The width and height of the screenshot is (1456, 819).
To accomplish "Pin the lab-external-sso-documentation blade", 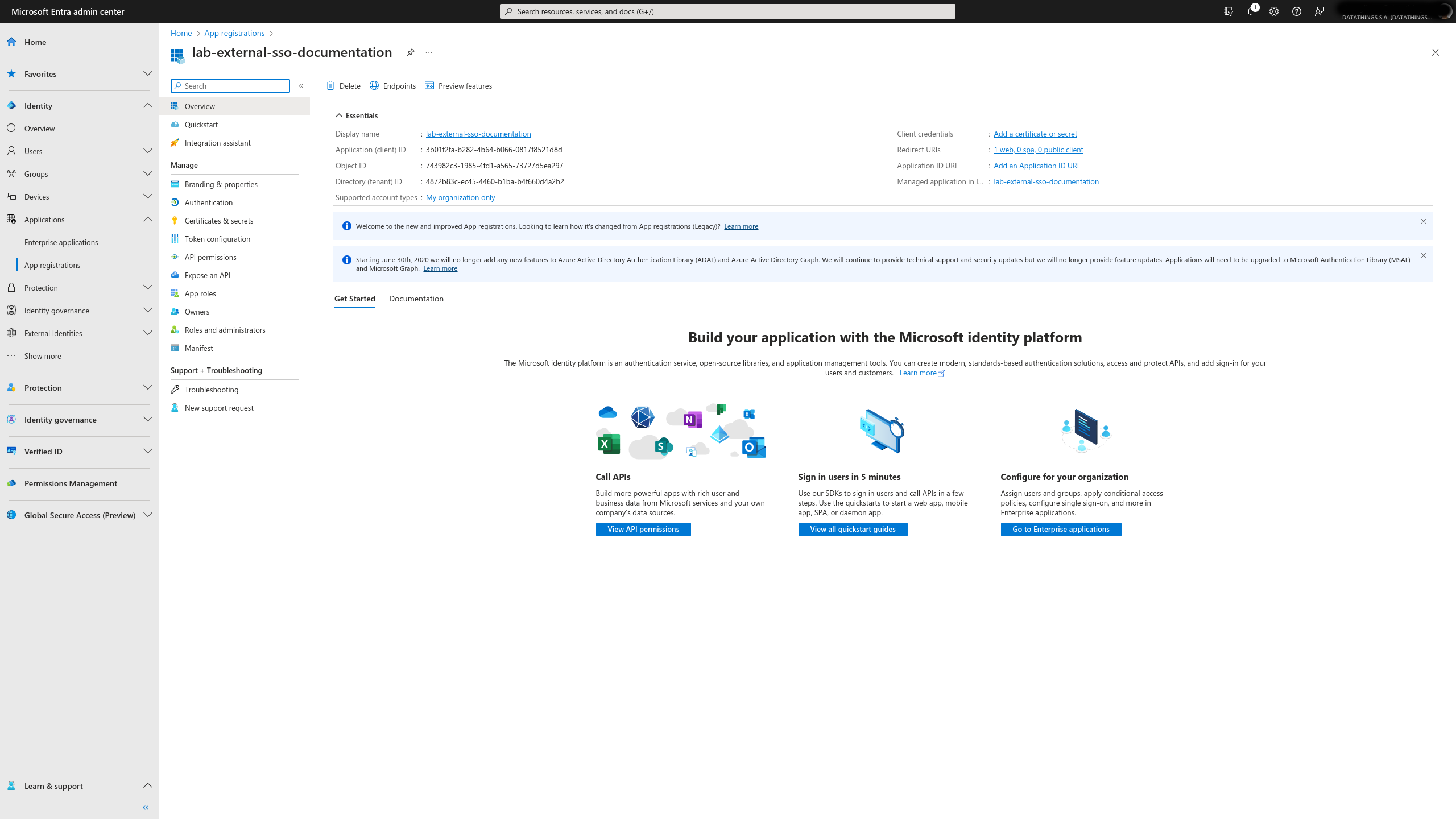I will tap(411, 52).
